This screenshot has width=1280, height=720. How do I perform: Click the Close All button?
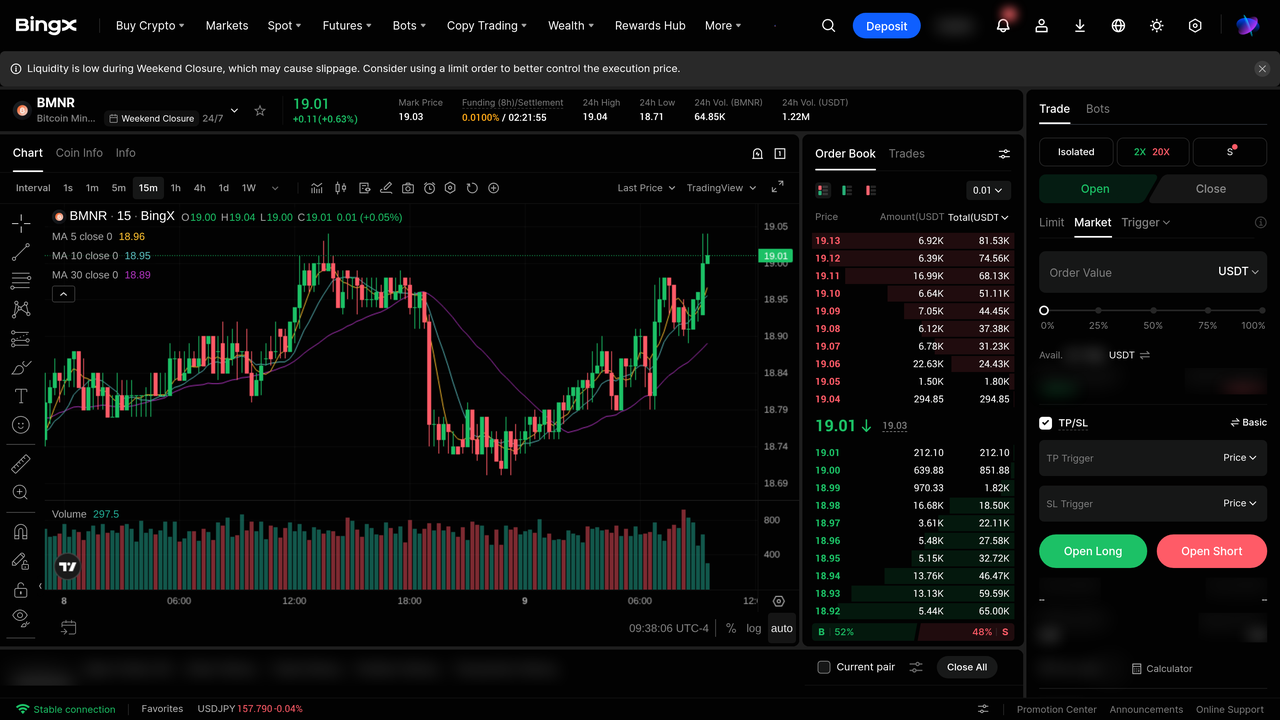coord(967,667)
